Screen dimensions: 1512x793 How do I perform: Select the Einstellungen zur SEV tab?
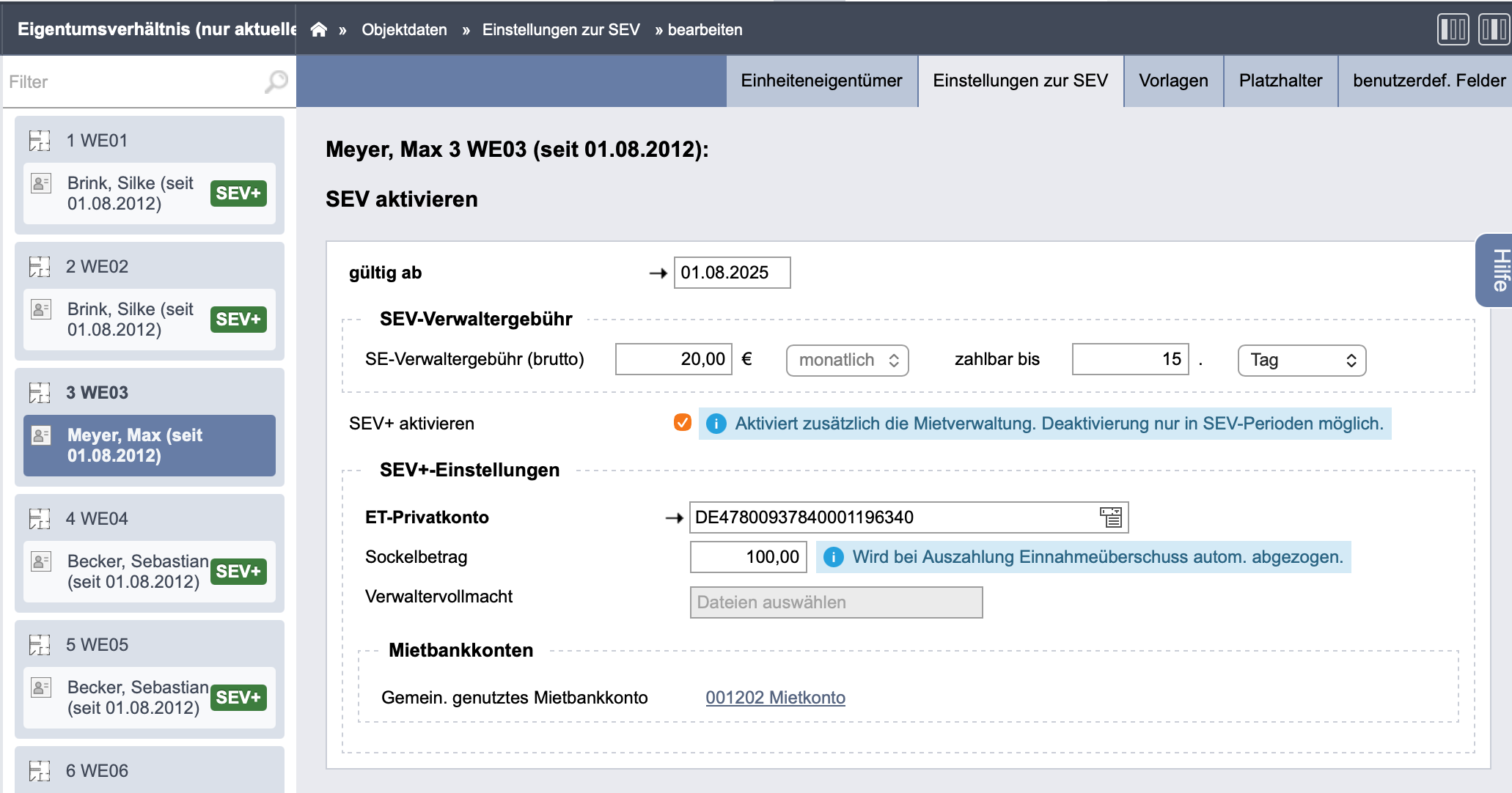pos(1020,81)
